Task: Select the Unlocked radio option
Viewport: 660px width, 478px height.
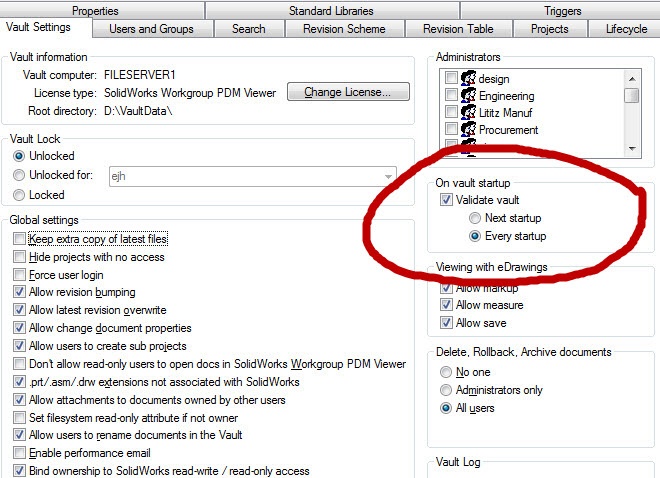Action: click(x=19, y=156)
